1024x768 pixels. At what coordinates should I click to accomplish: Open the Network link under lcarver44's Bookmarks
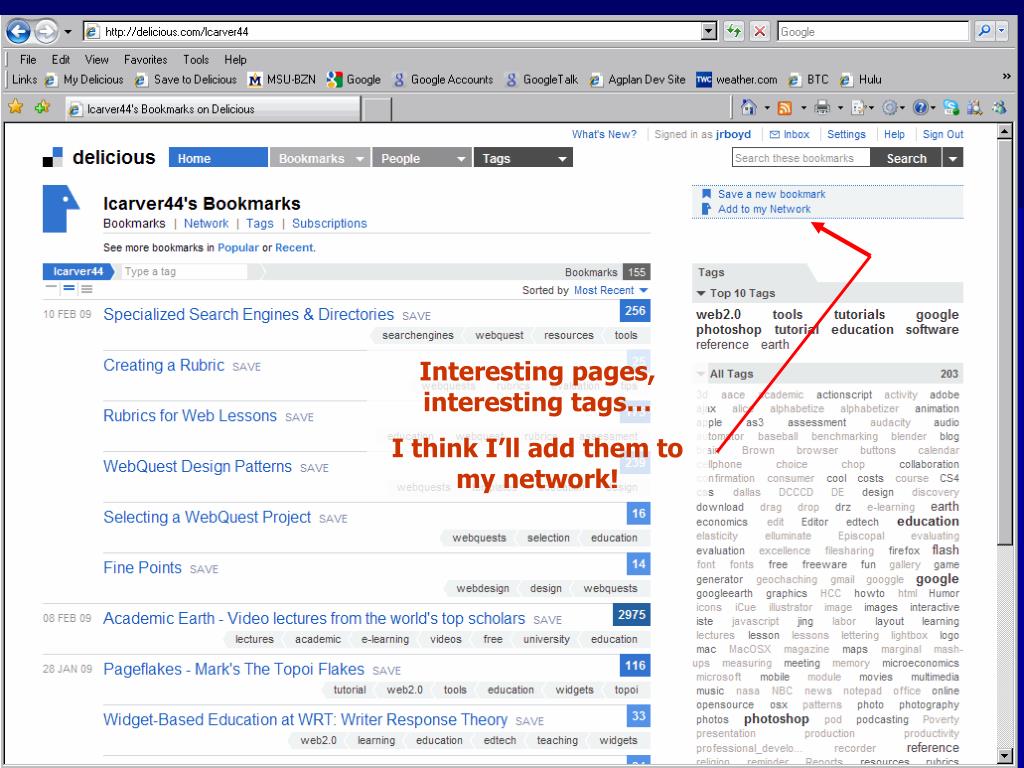(x=206, y=223)
